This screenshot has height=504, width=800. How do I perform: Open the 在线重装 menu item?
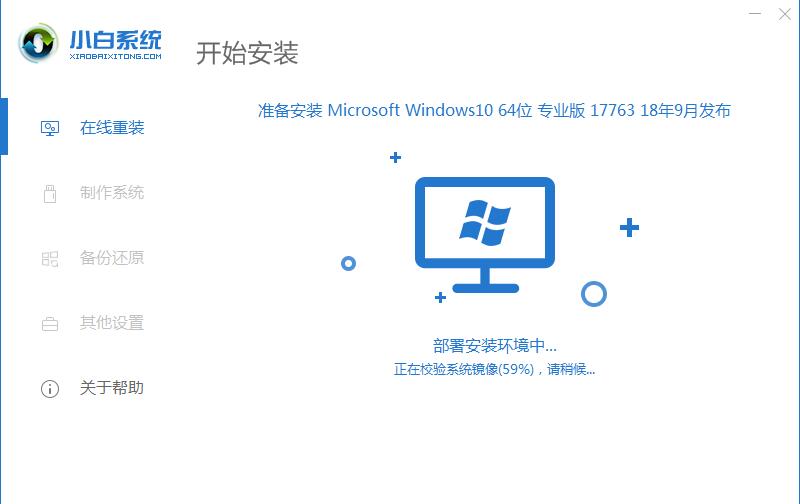(112, 128)
